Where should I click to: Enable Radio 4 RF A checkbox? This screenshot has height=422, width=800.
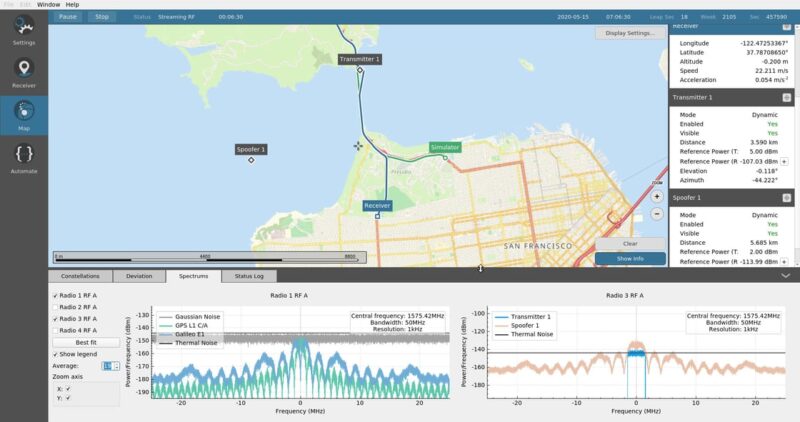tap(55, 331)
